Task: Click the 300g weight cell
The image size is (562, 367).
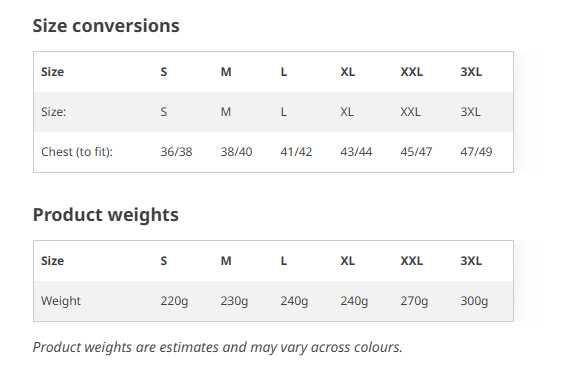Action: tap(474, 301)
